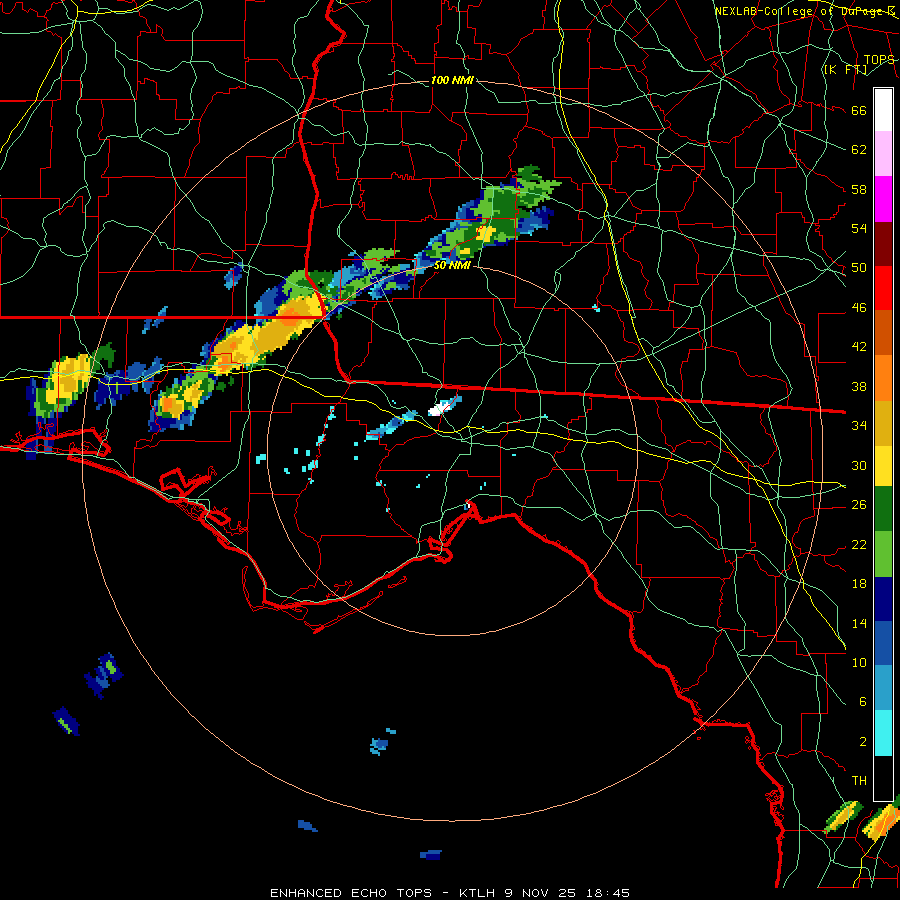The height and width of the screenshot is (900, 900).
Task: Click the '46' legend value
Action: click(859, 308)
